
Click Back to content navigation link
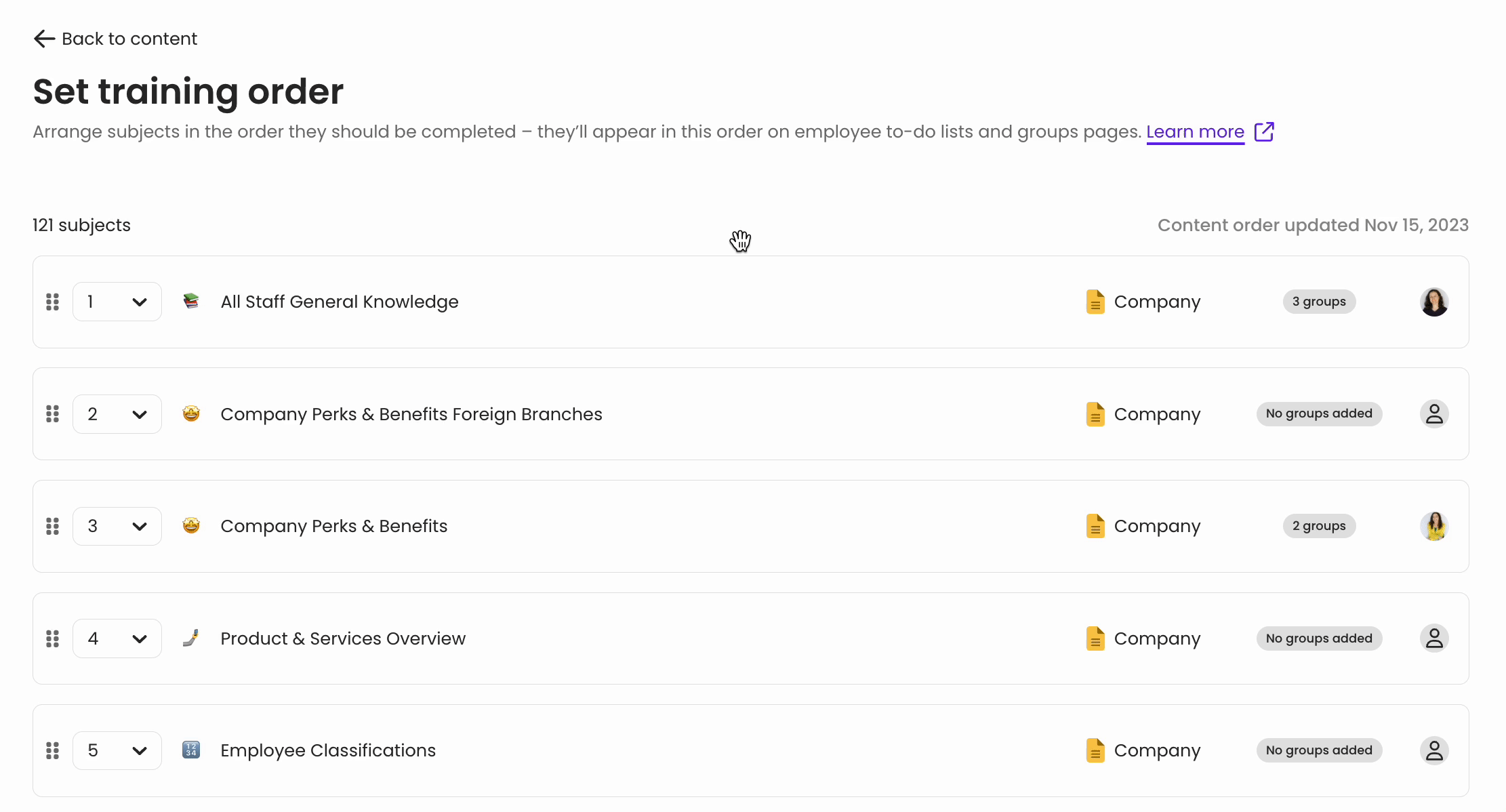pyautogui.click(x=116, y=37)
